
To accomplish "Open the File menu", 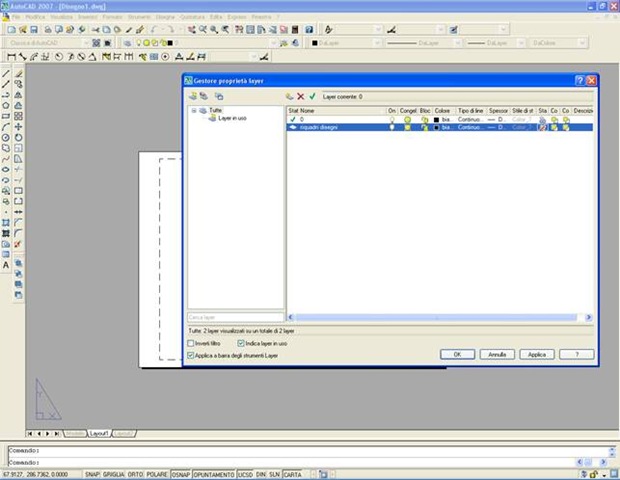I will tap(16, 17).
